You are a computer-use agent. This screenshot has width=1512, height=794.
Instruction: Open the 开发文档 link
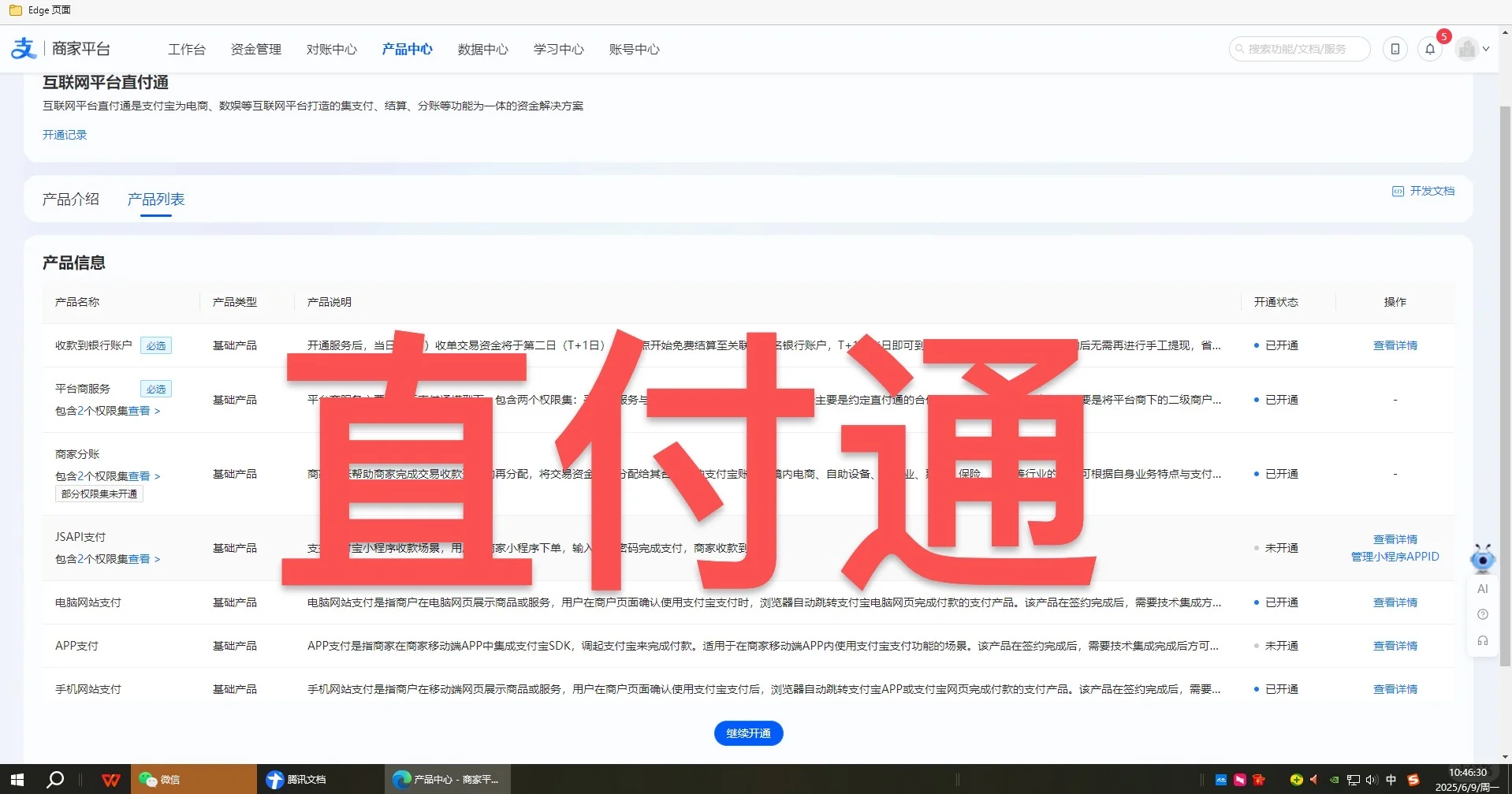coord(1432,191)
